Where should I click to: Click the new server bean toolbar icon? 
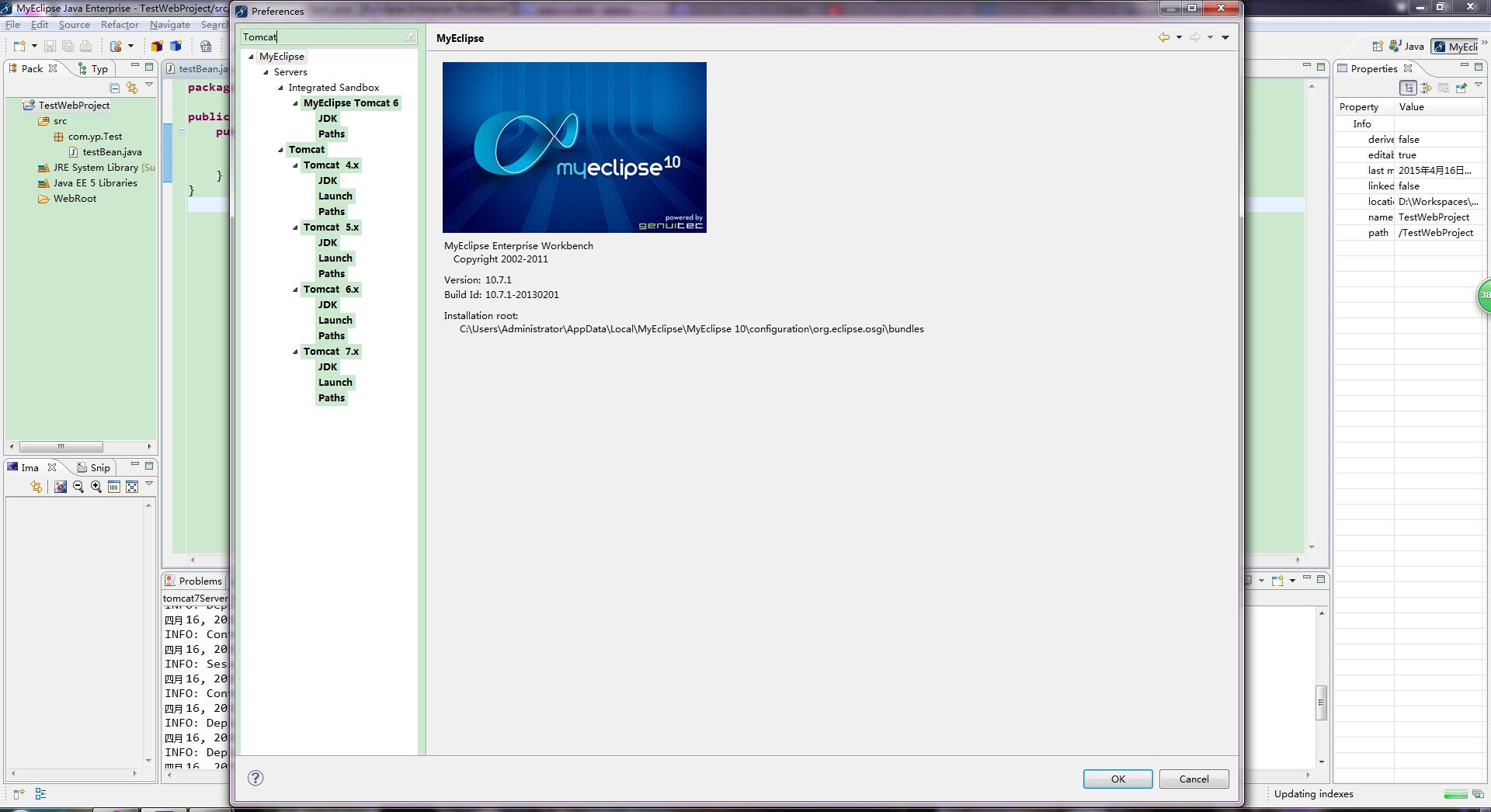pos(116,47)
